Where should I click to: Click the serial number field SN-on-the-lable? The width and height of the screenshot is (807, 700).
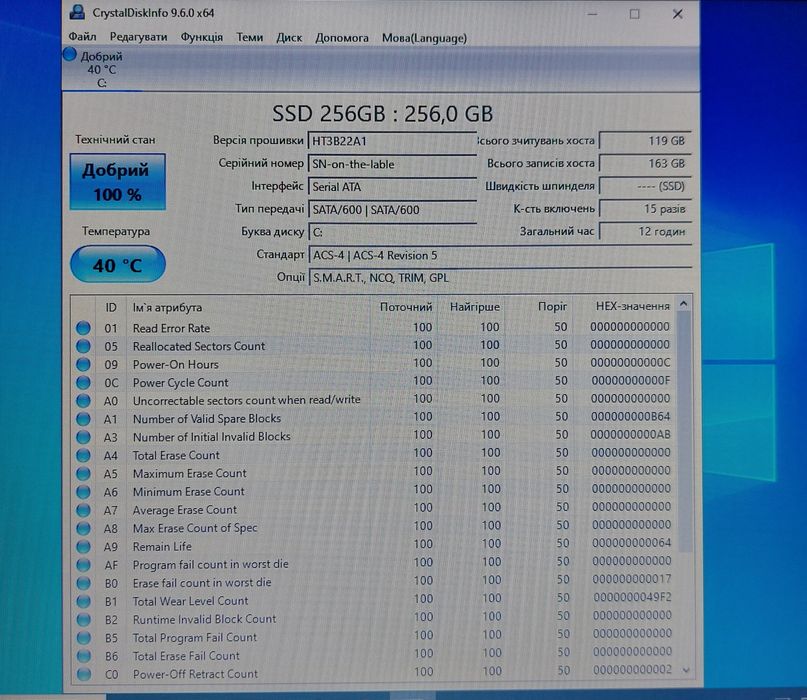coord(392,164)
